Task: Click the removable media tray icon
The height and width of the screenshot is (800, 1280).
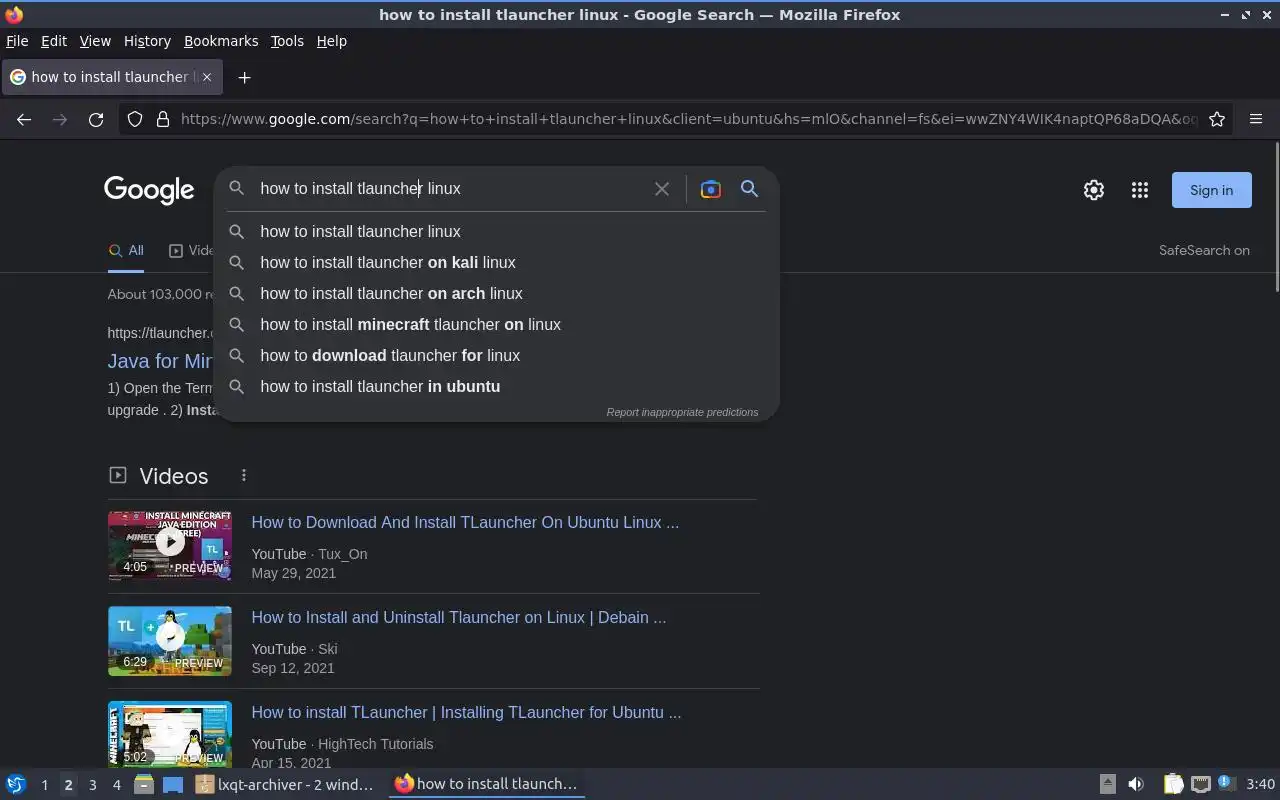Action: [1107, 784]
